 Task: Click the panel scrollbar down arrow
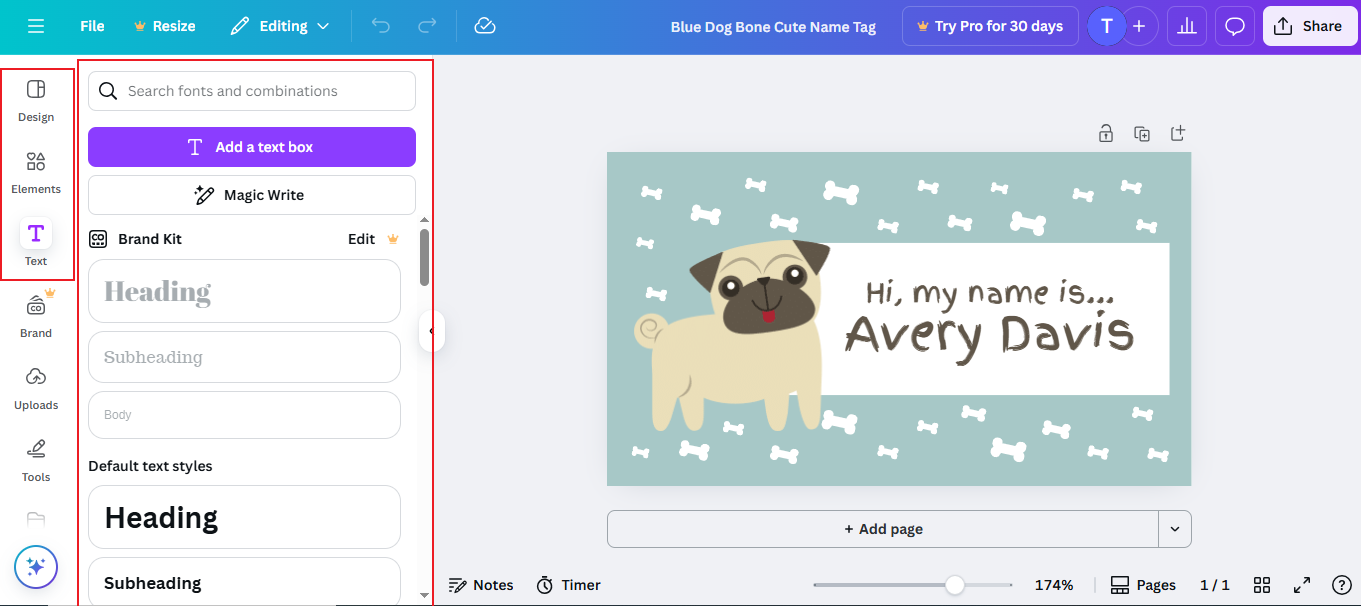point(424,595)
